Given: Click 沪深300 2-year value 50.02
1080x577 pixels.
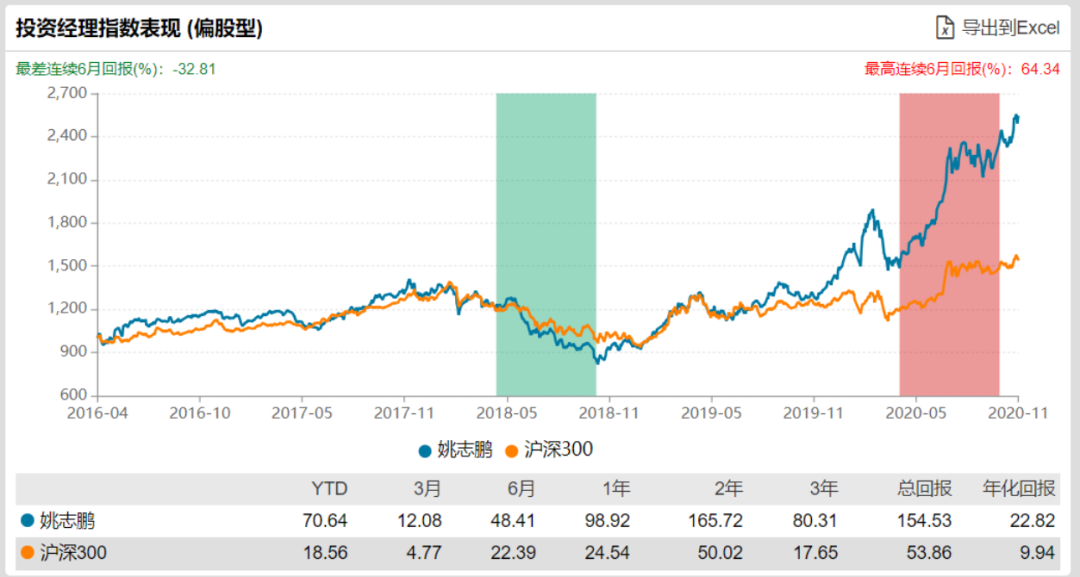Looking at the screenshot, I should (720, 553).
